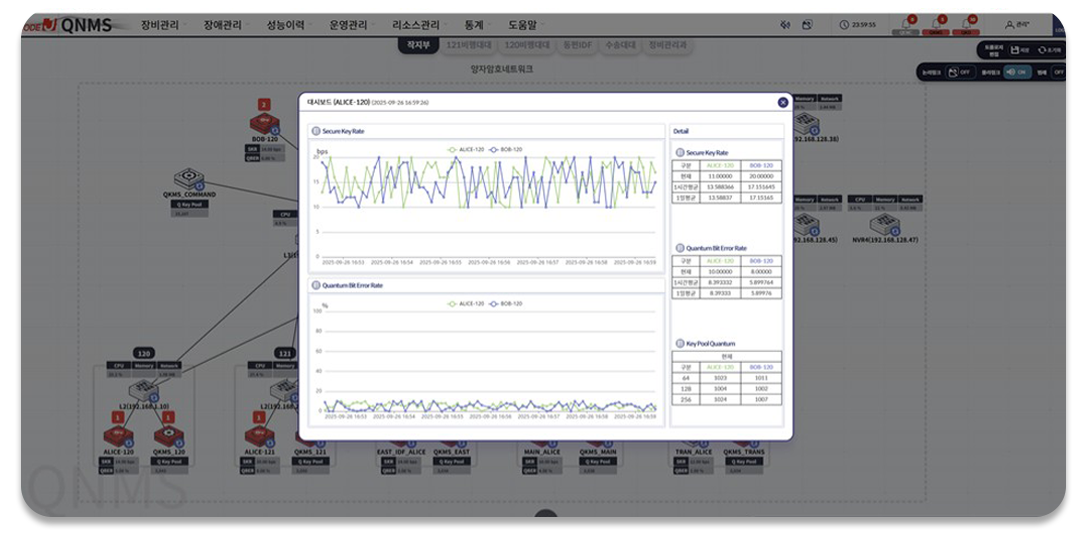Viewport: 1086px width, 548px height.
Task: Click the L2(192.168.1.10) switch icon under group 120
Action: 143,389
